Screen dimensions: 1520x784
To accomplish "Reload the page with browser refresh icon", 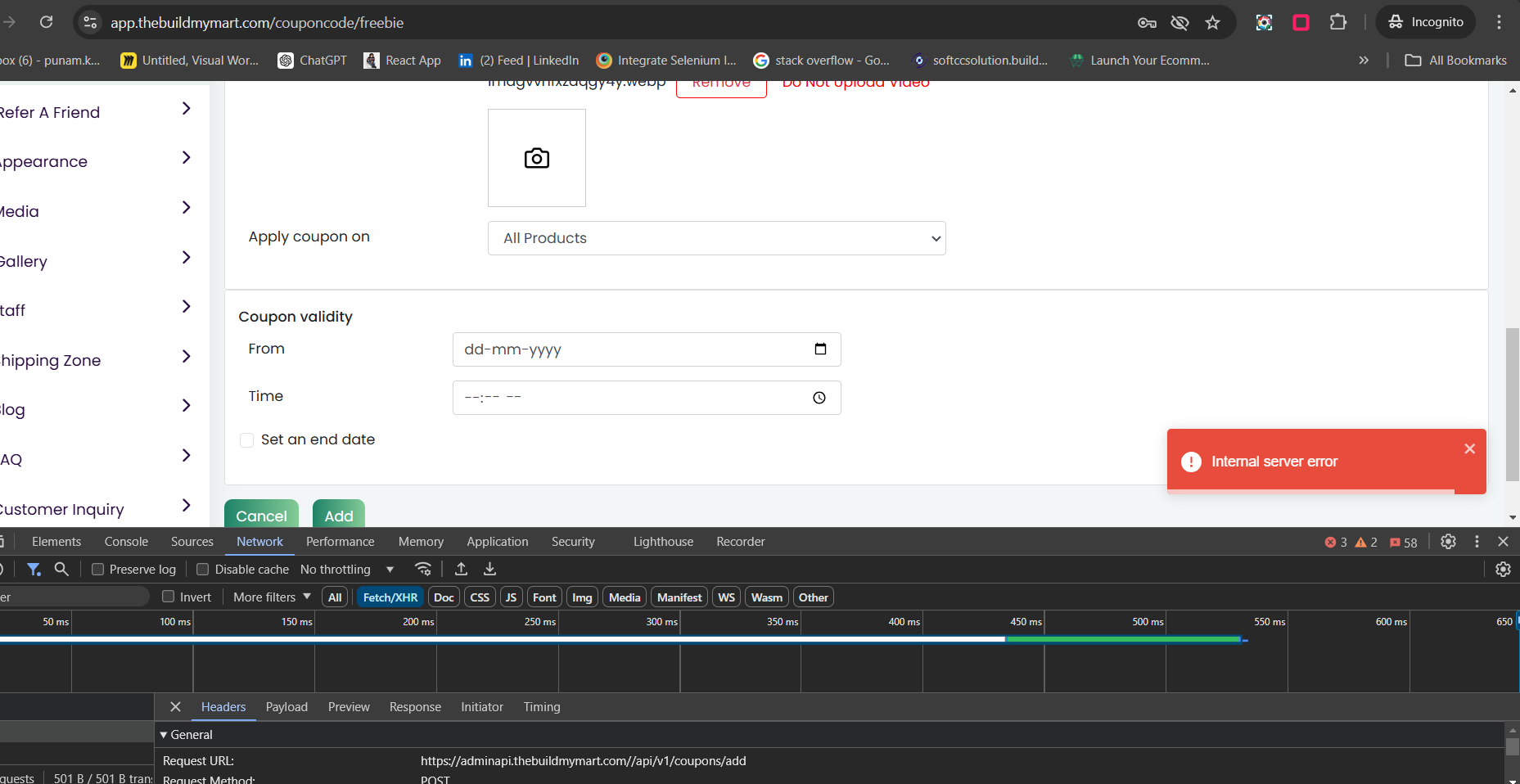I will (46, 22).
